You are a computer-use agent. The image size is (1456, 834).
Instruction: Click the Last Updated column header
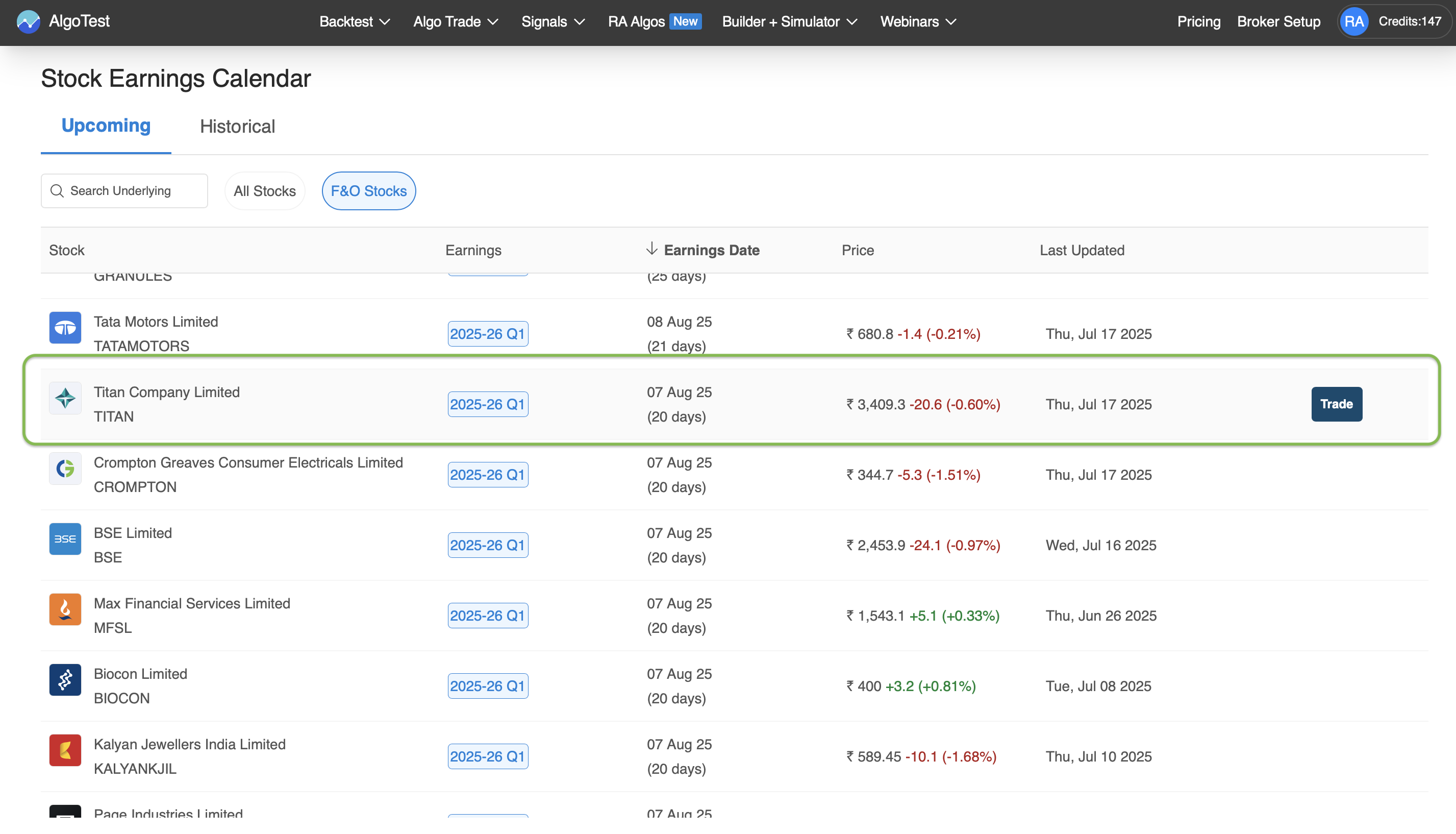1082,250
